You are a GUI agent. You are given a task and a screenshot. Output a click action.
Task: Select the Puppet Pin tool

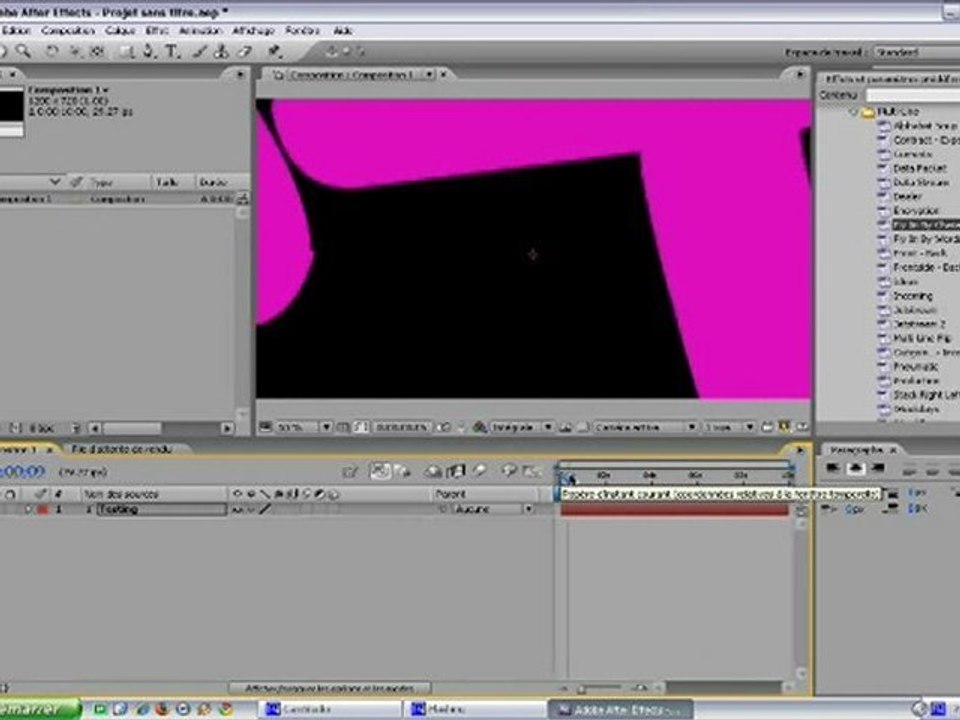[274, 51]
